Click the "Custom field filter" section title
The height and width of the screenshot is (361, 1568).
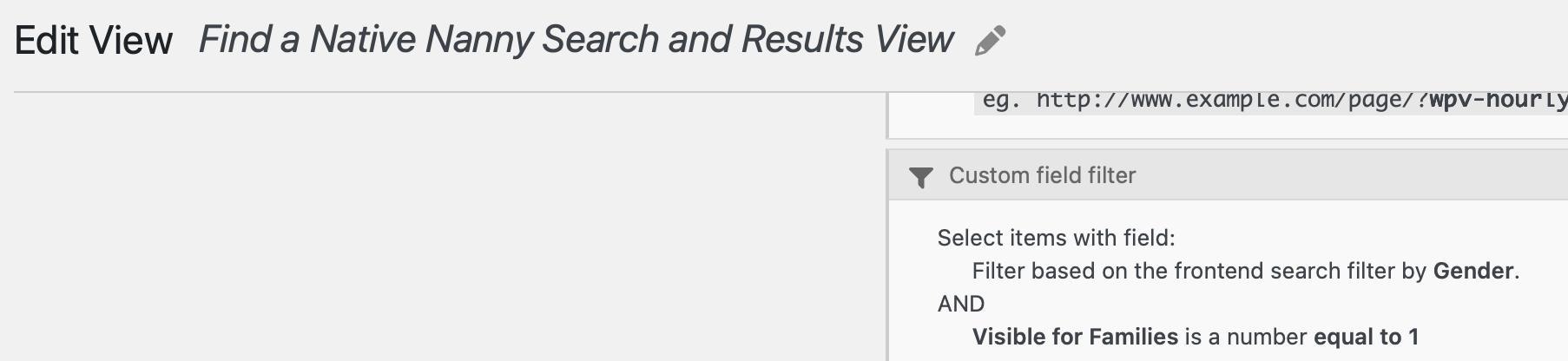point(1042,175)
